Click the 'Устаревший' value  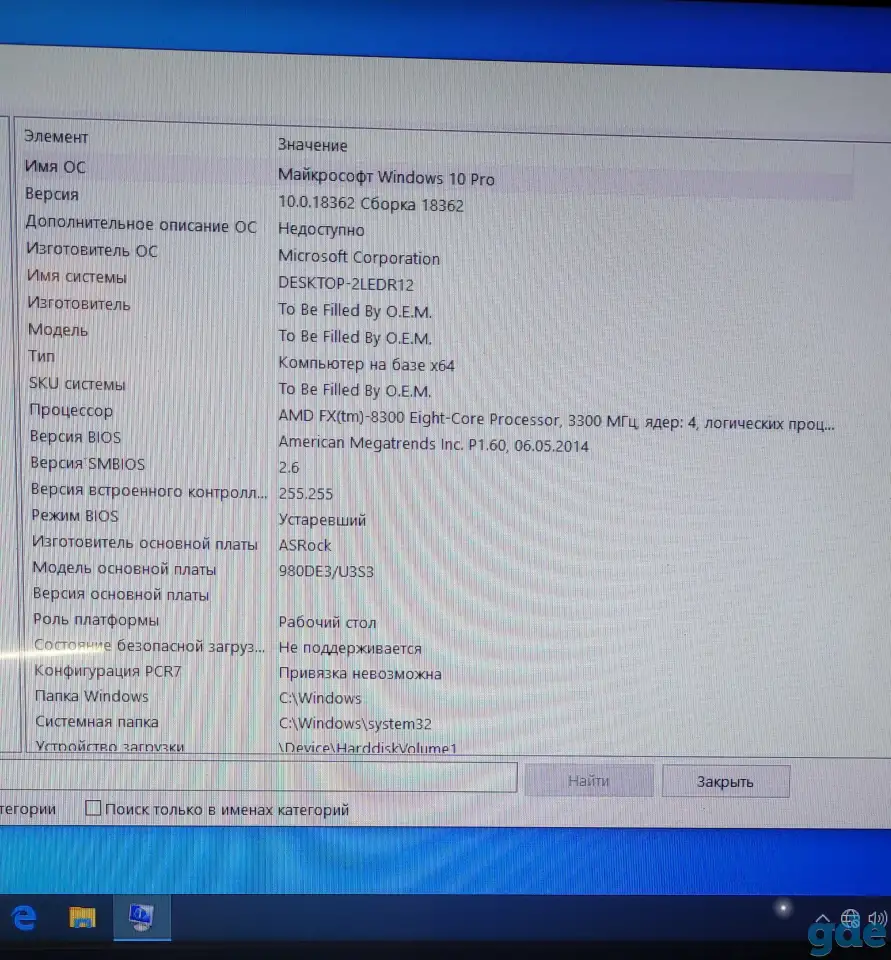[x=322, y=520]
